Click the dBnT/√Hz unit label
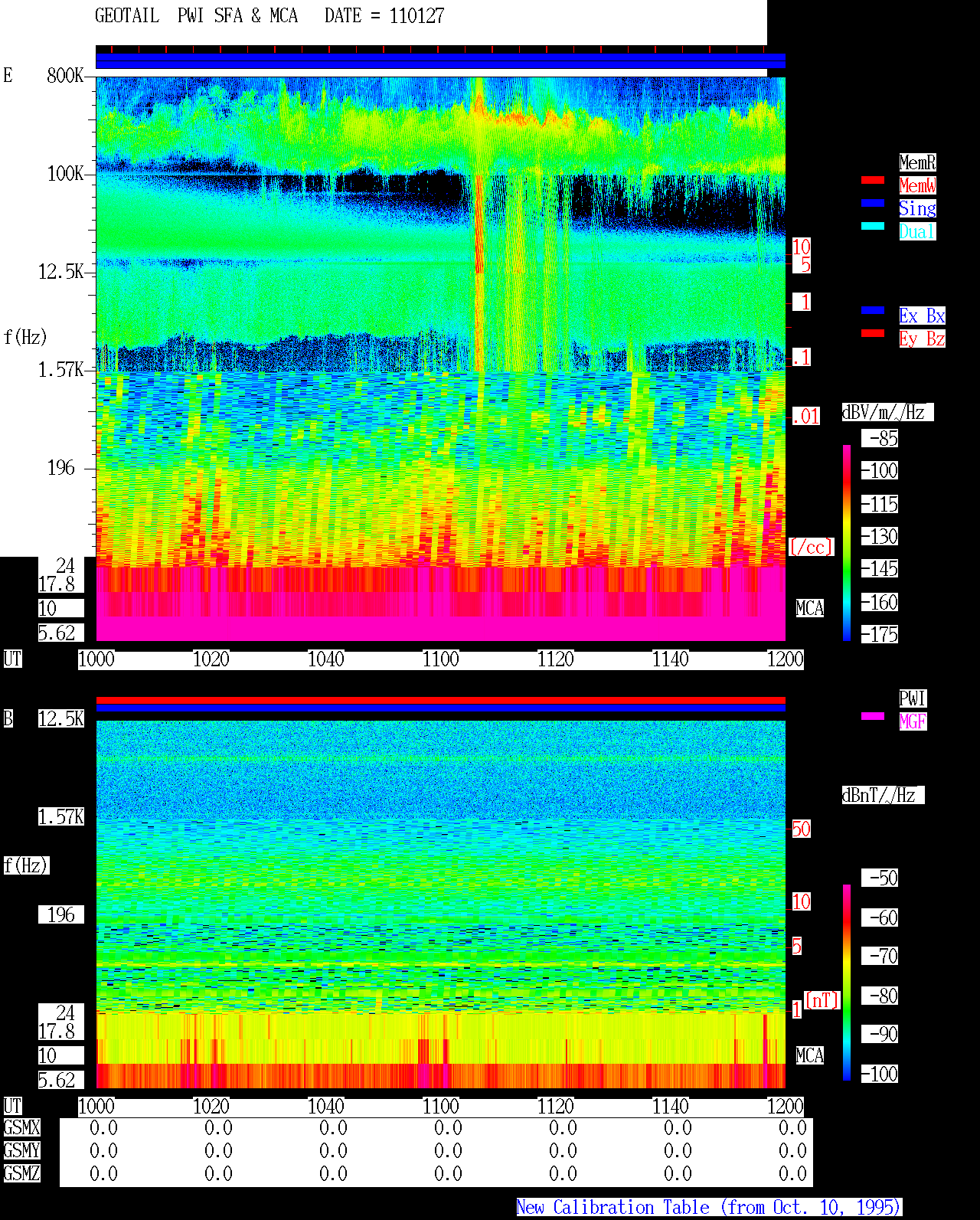Viewport: 980px width, 1220px height. point(883,795)
